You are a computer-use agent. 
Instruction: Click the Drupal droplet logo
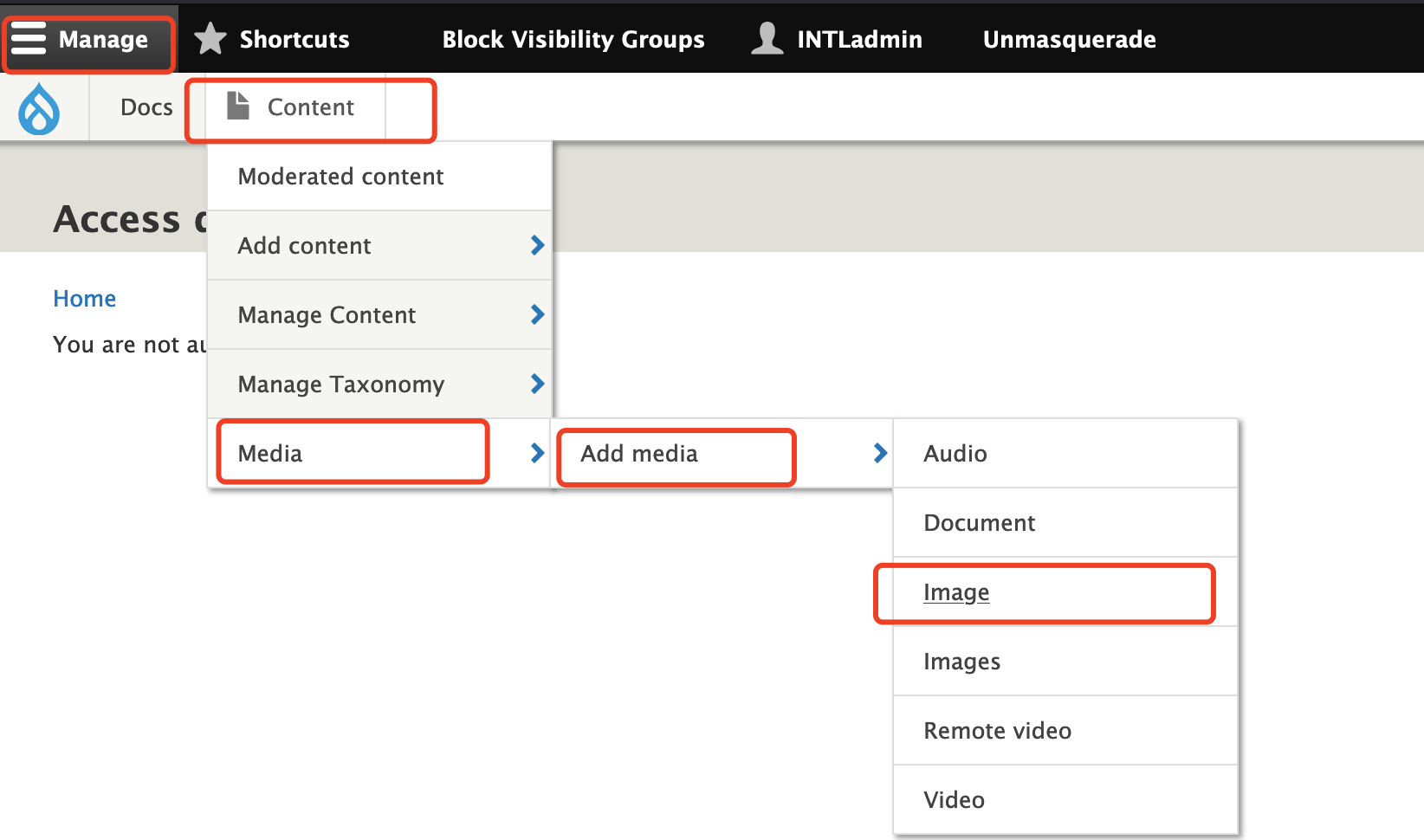(x=40, y=109)
